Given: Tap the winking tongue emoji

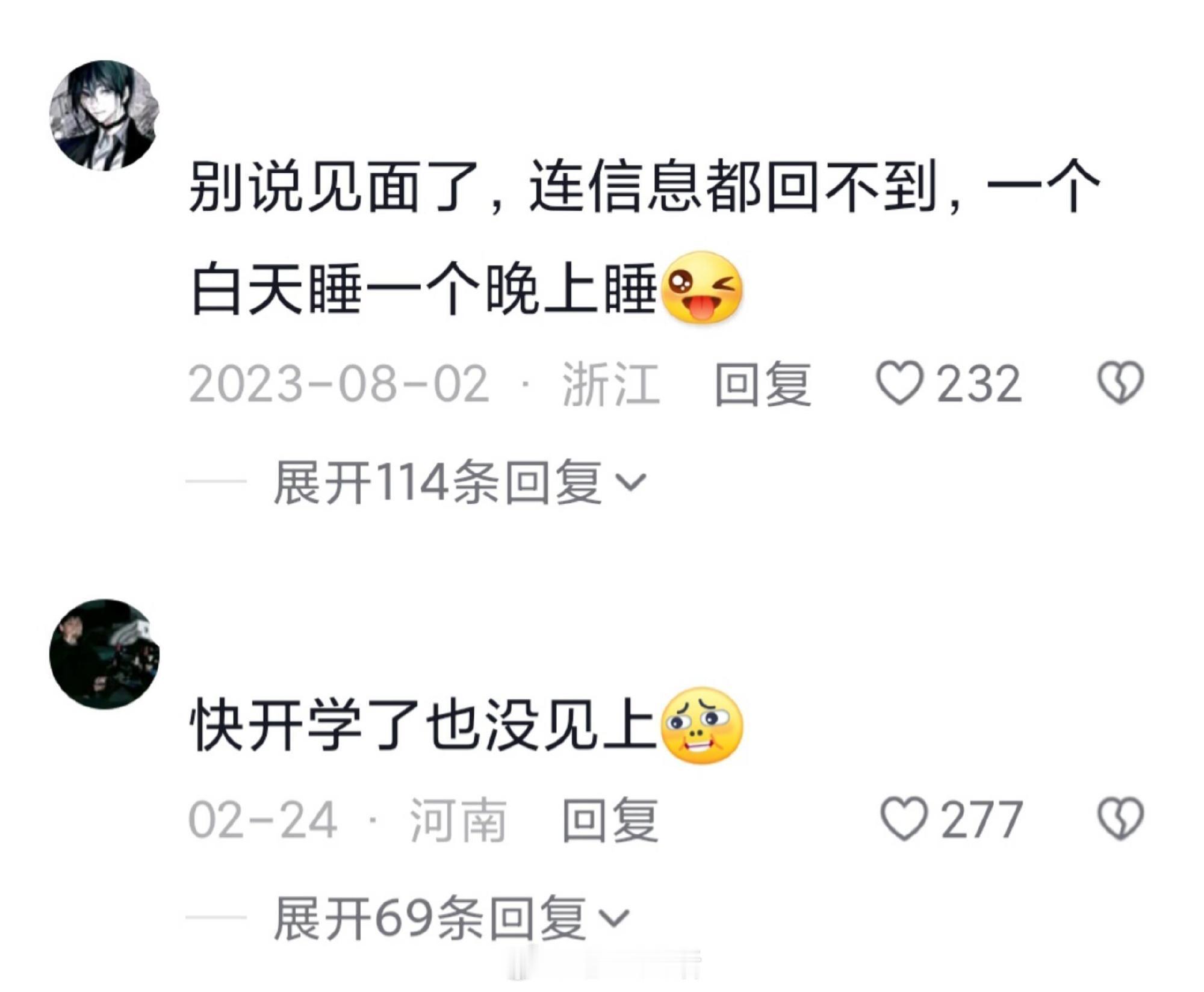Looking at the screenshot, I should [702, 288].
